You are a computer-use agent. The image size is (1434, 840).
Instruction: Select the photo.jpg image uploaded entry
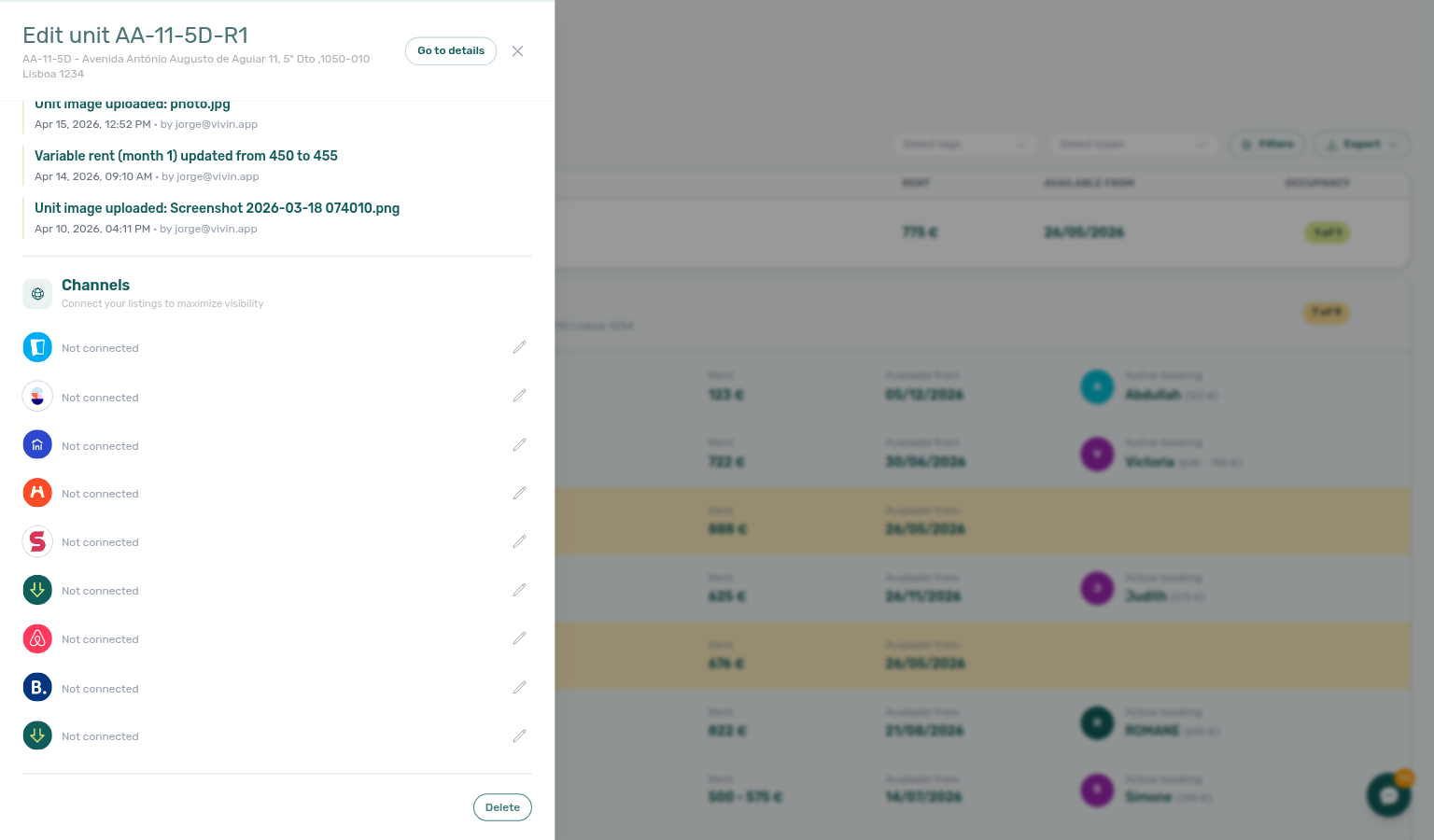[133, 105]
